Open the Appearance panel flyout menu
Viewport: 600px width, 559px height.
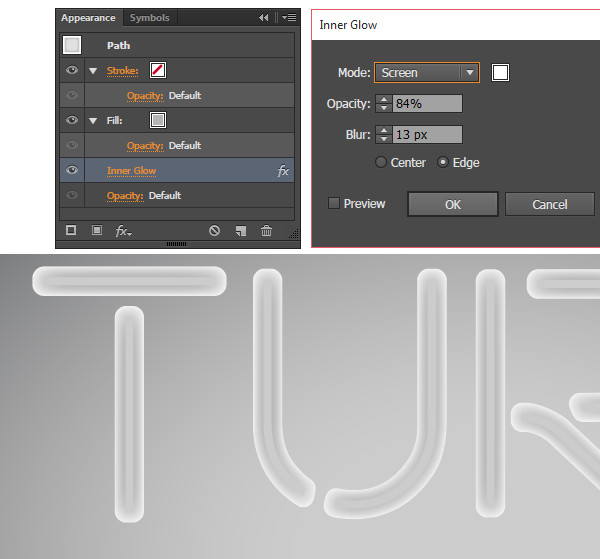coord(289,18)
